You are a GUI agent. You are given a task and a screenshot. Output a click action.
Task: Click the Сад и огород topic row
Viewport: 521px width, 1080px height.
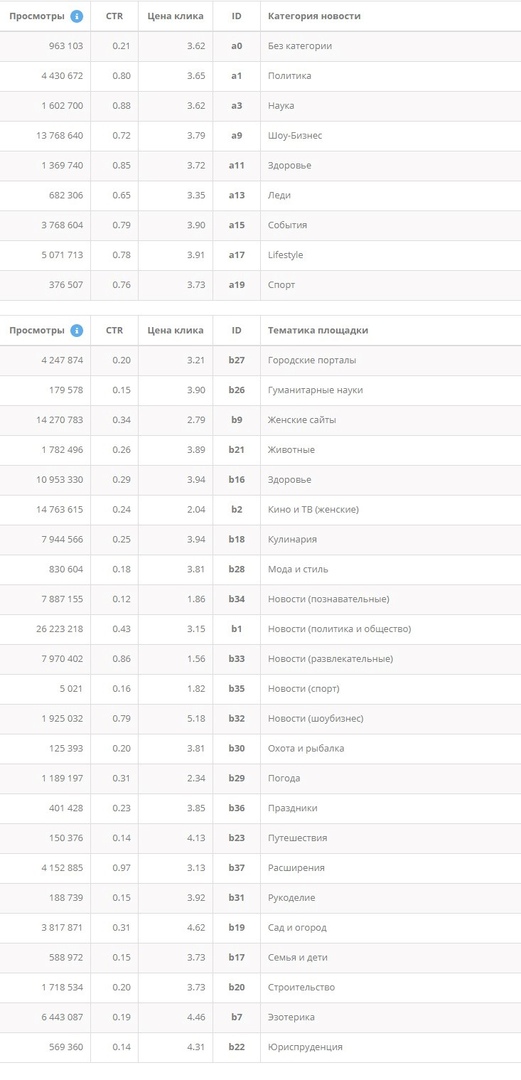[x=260, y=928]
